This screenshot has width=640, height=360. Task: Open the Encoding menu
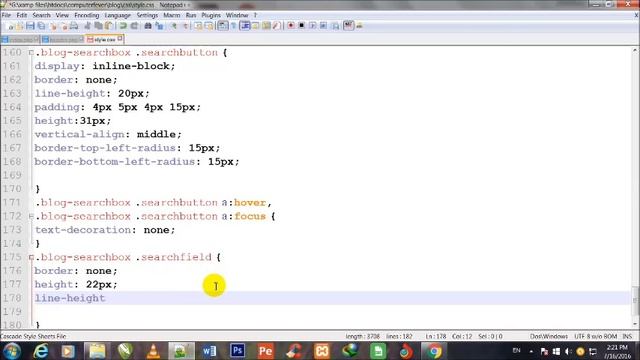pyautogui.click(x=87, y=15)
